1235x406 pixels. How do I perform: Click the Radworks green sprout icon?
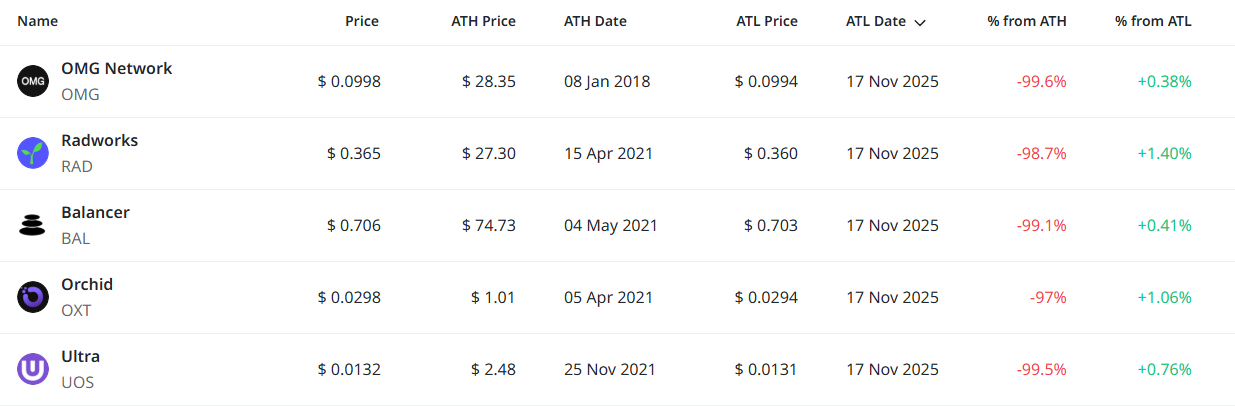coord(33,153)
